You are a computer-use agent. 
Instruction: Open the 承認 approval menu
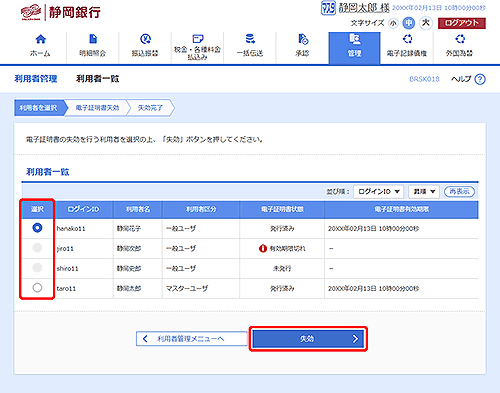click(302, 47)
